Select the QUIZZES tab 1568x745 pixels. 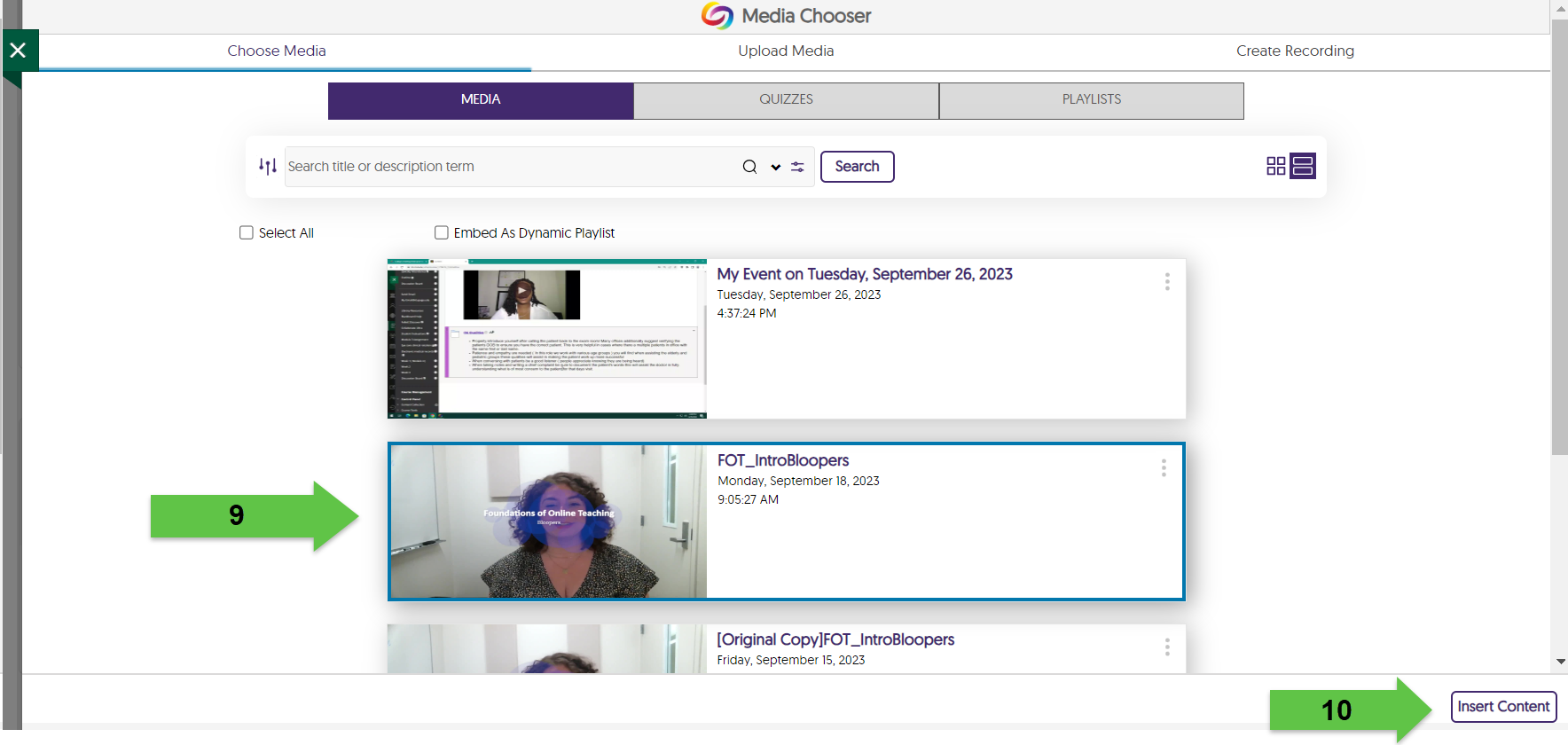click(786, 100)
